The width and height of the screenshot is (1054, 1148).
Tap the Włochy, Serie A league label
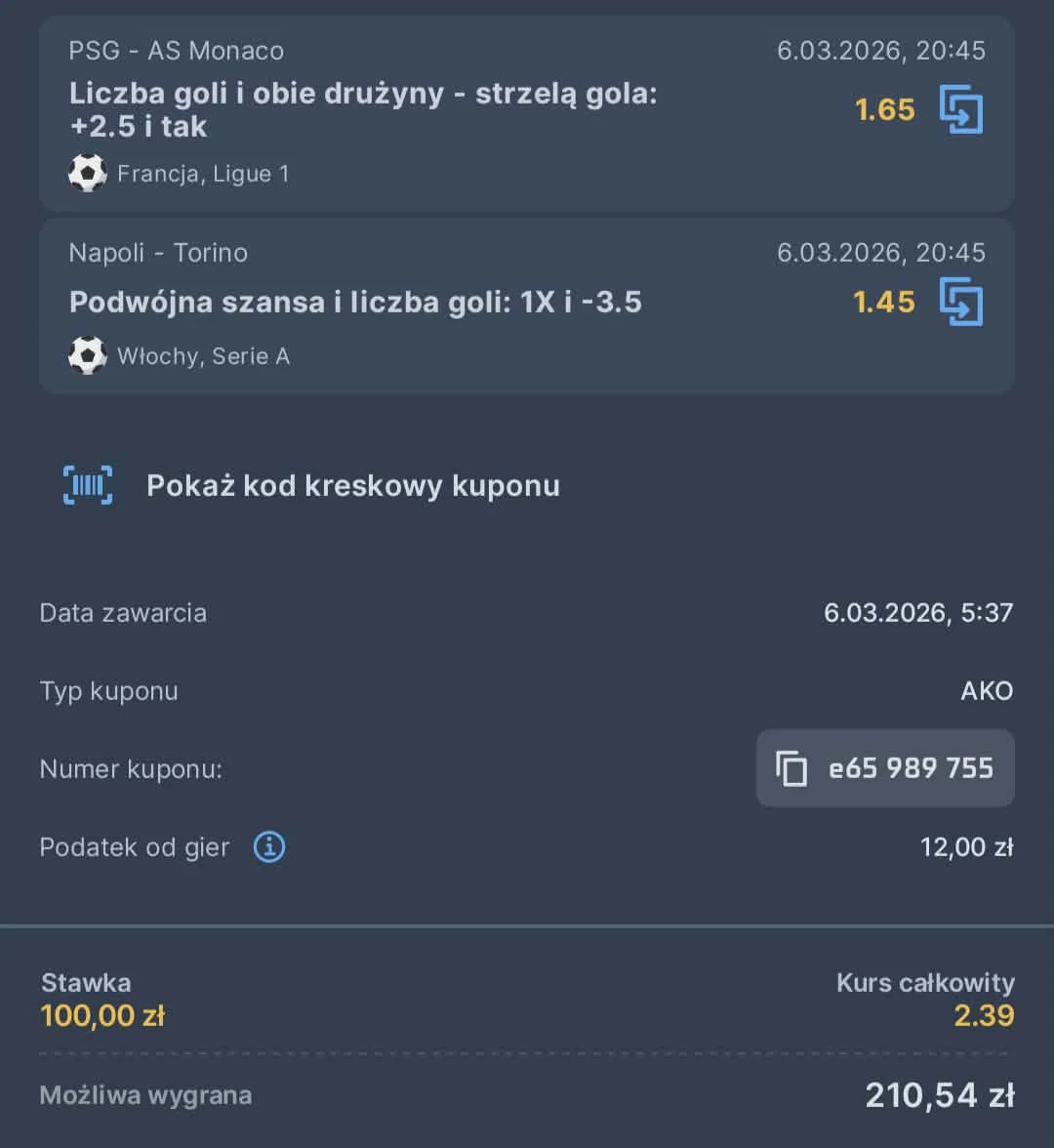[x=203, y=356]
